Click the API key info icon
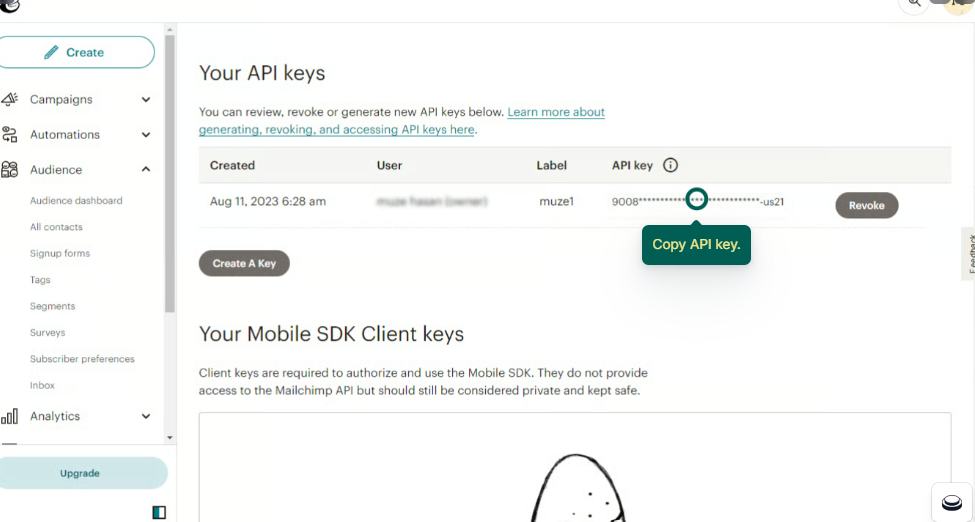Image resolution: width=975 pixels, height=522 pixels. click(670, 165)
